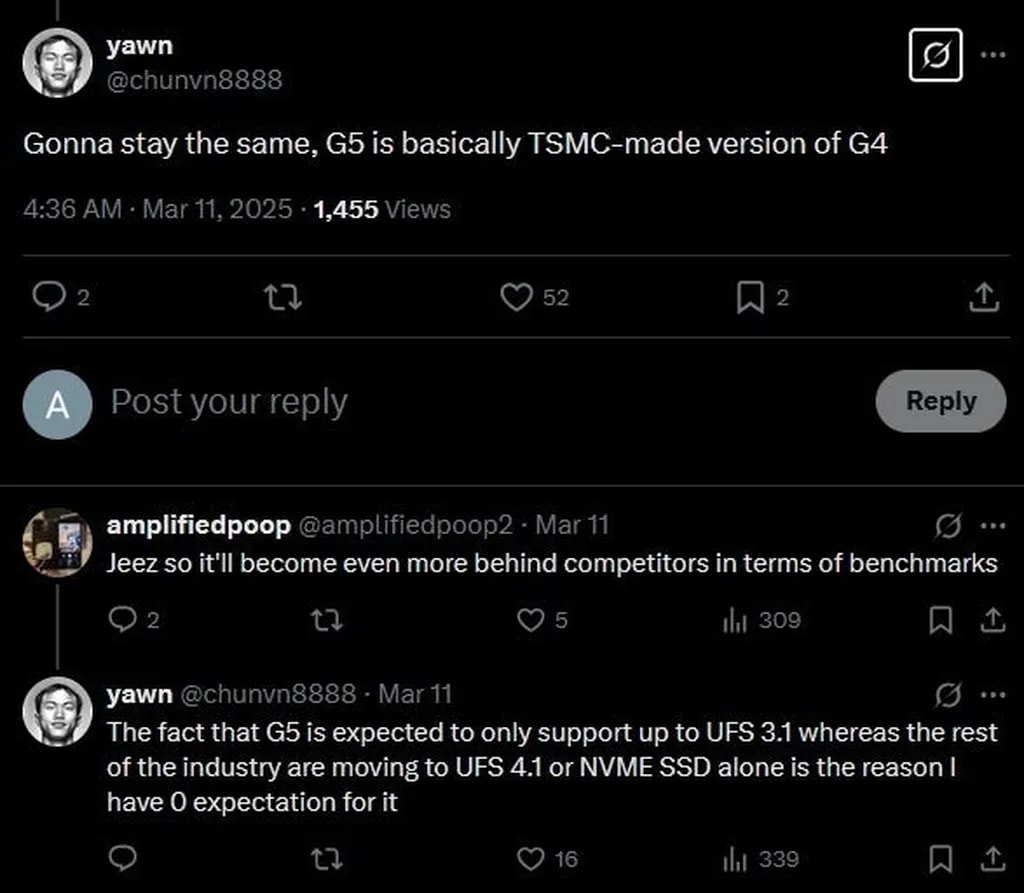This screenshot has height=893, width=1024.
Task: Open the more options menu on the main tweet
Action: (x=994, y=56)
